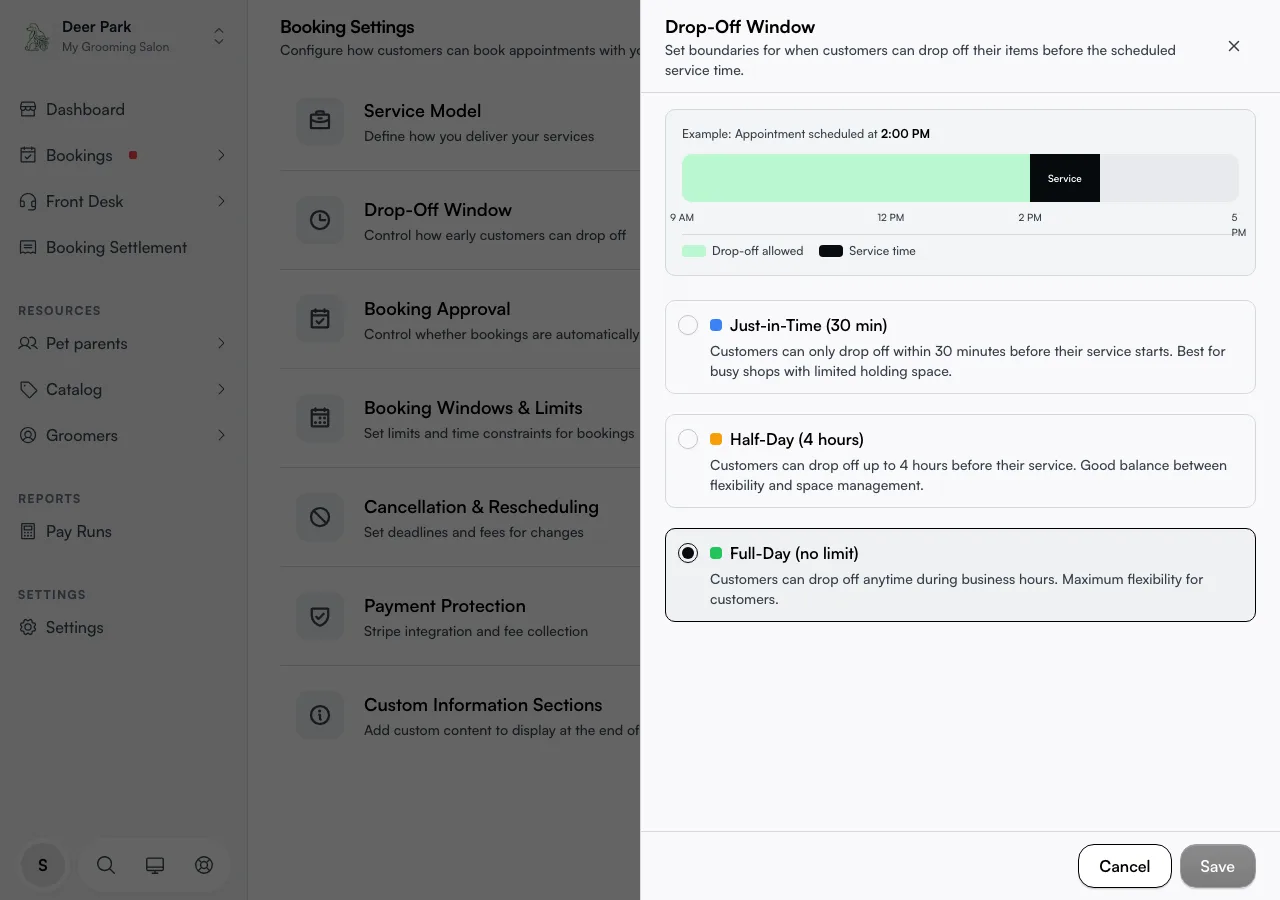Expand the Pet parents submenu chevron

(x=221, y=344)
